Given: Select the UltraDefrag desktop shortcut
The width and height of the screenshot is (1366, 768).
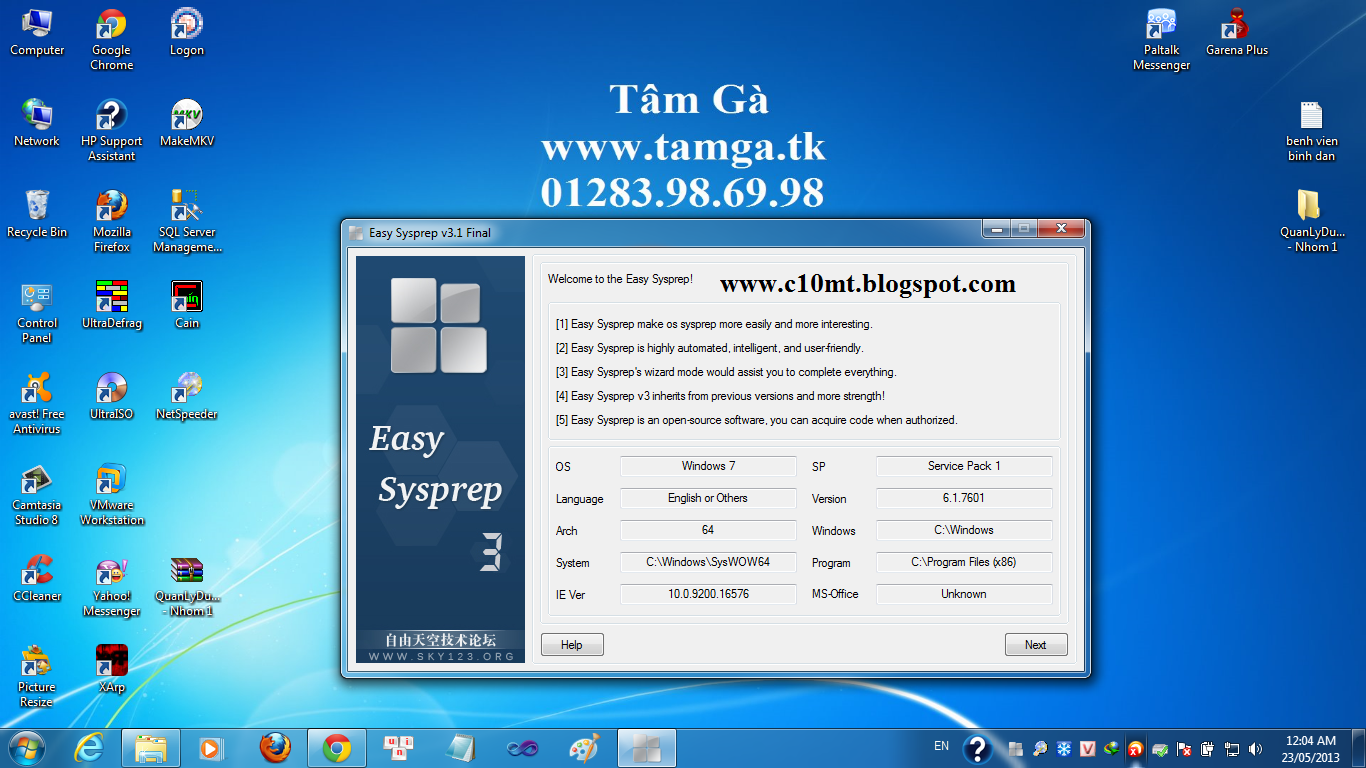Looking at the screenshot, I should 111,305.
